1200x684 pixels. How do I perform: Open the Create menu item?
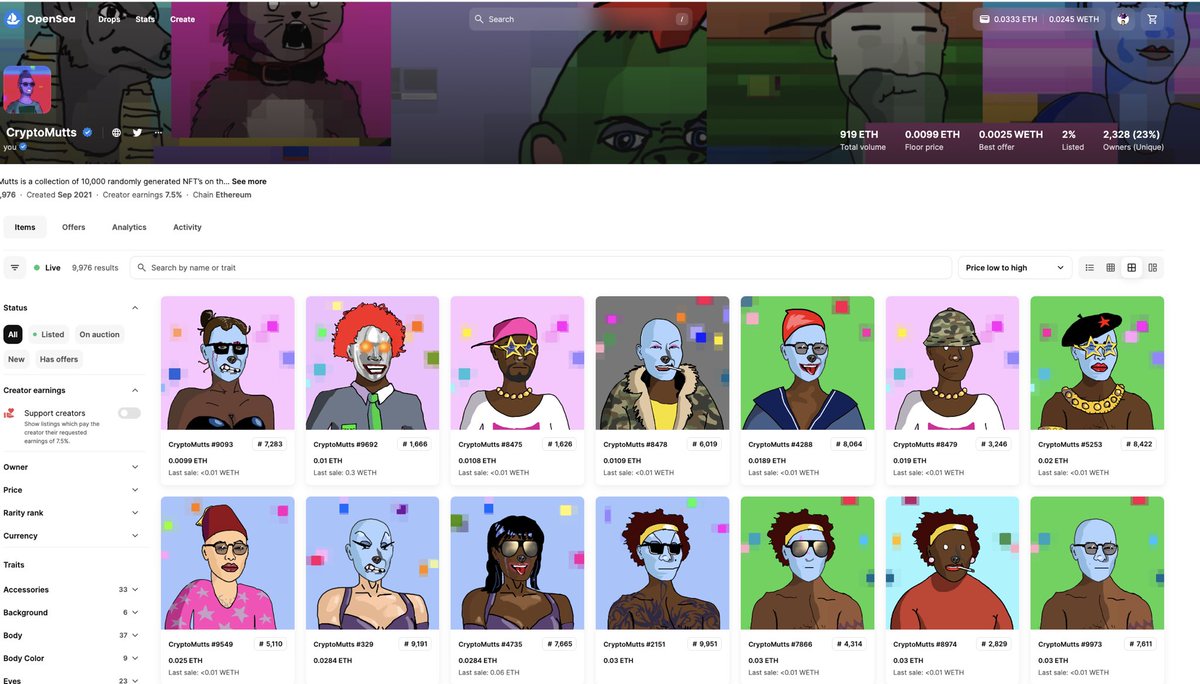point(183,19)
